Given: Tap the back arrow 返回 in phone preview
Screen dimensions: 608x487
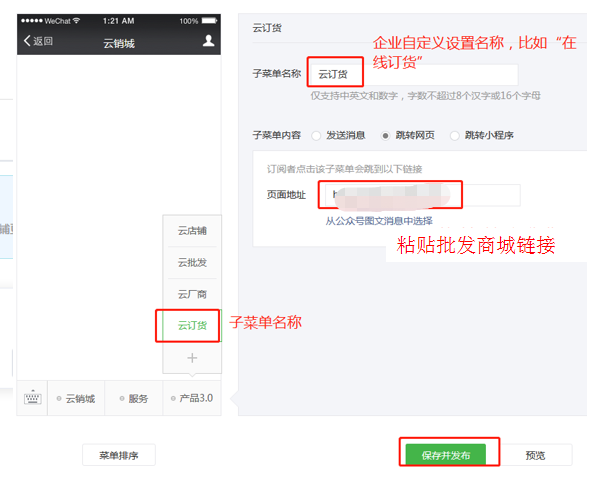Looking at the screenshot, I should pos(38,41).
